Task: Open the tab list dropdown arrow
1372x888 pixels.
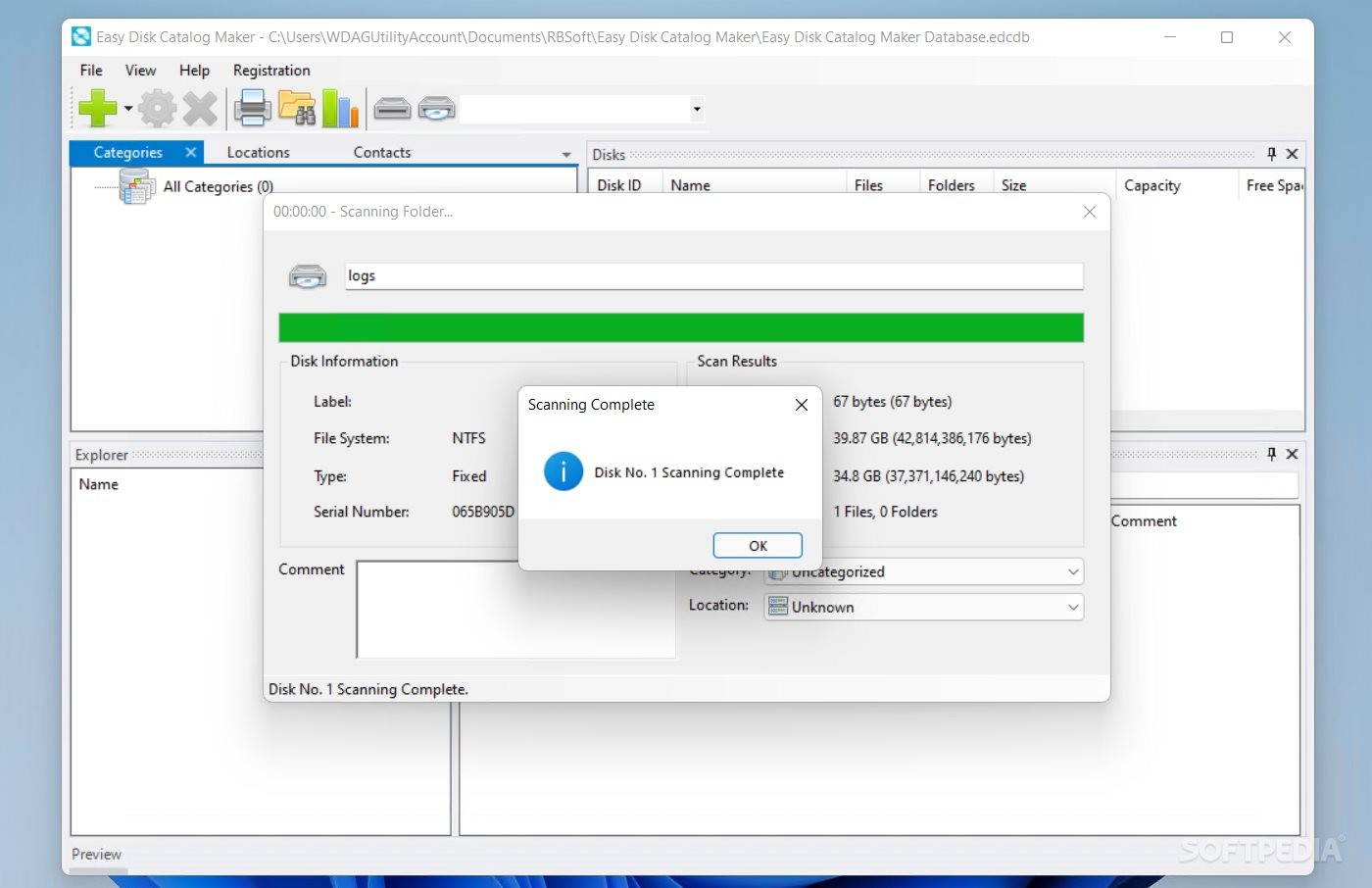Action: tap(566, 155)
